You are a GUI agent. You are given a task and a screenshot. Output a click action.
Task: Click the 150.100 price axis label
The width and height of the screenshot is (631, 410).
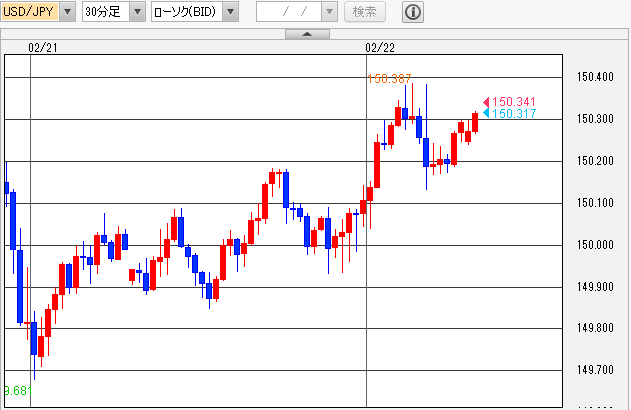(x=595, y=202)
